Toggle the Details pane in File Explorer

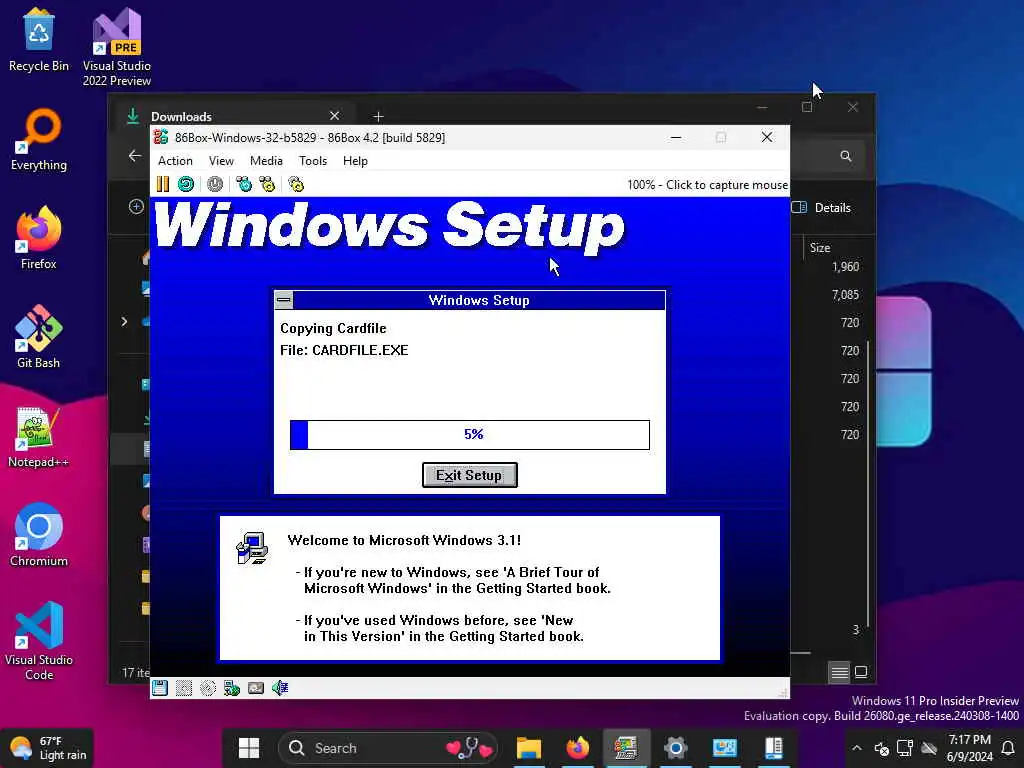[822, 208]
